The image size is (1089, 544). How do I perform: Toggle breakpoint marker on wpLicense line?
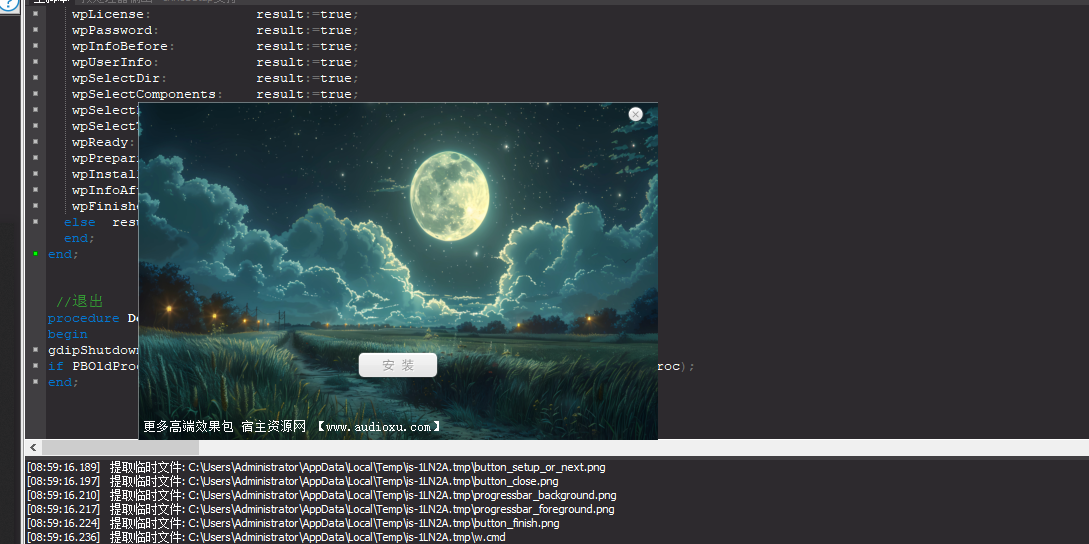(x=36, y=14)
